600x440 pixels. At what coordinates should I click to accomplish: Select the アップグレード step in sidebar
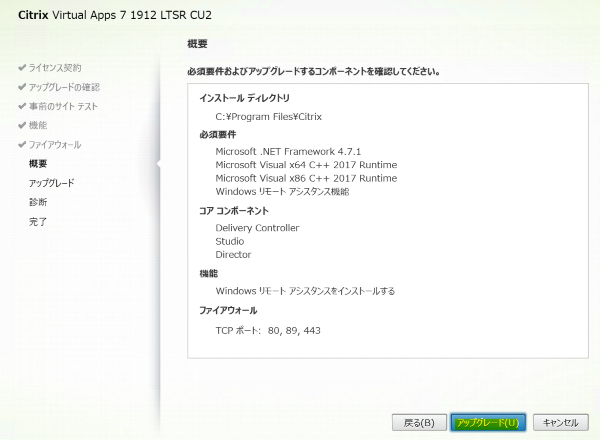click(x=52, y=183)
